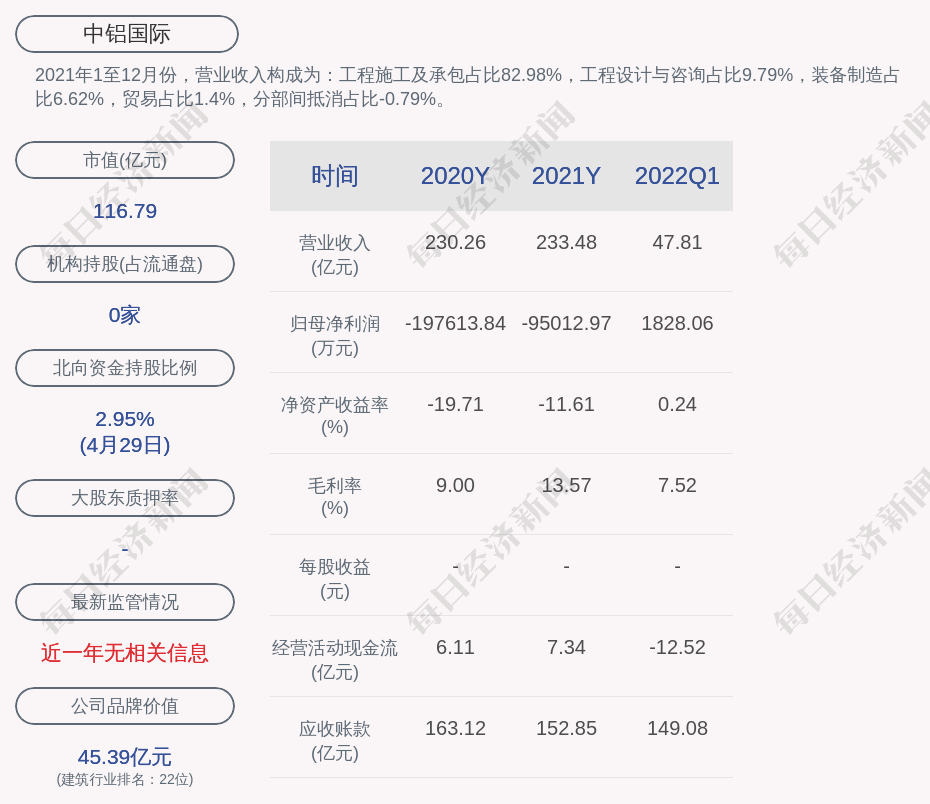Select receivables value 152.85

click(566, 728)
